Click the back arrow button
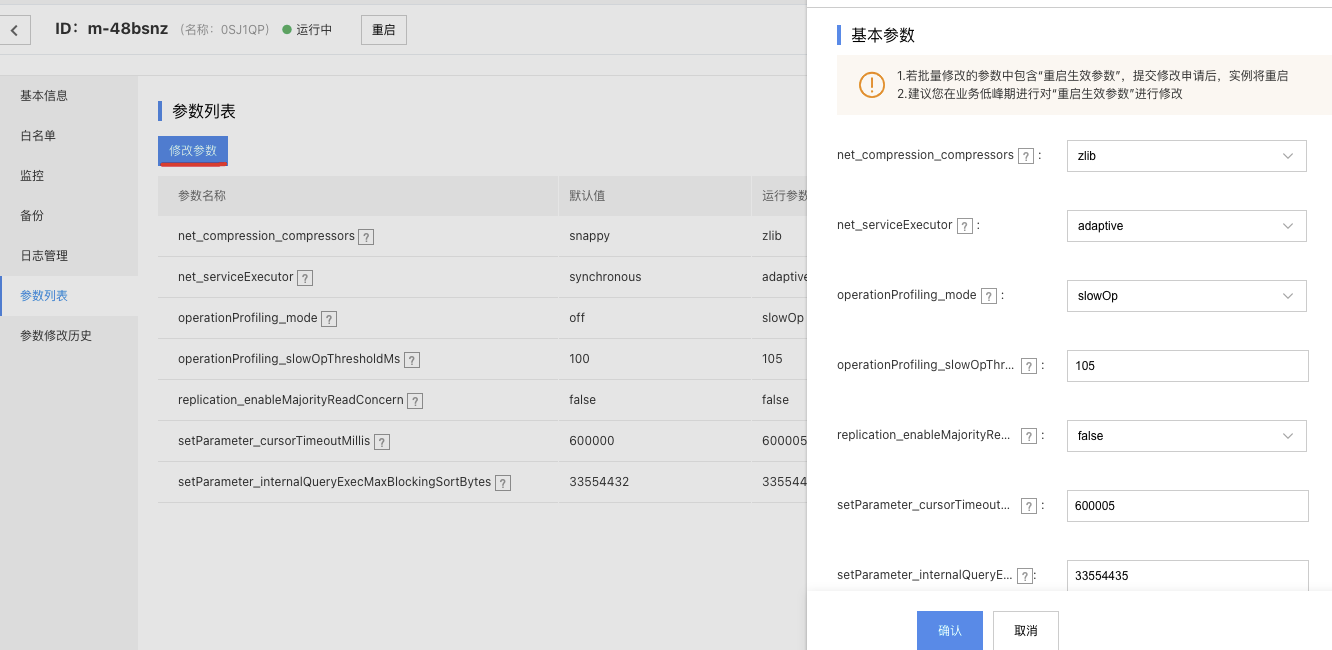 point(15,30)
